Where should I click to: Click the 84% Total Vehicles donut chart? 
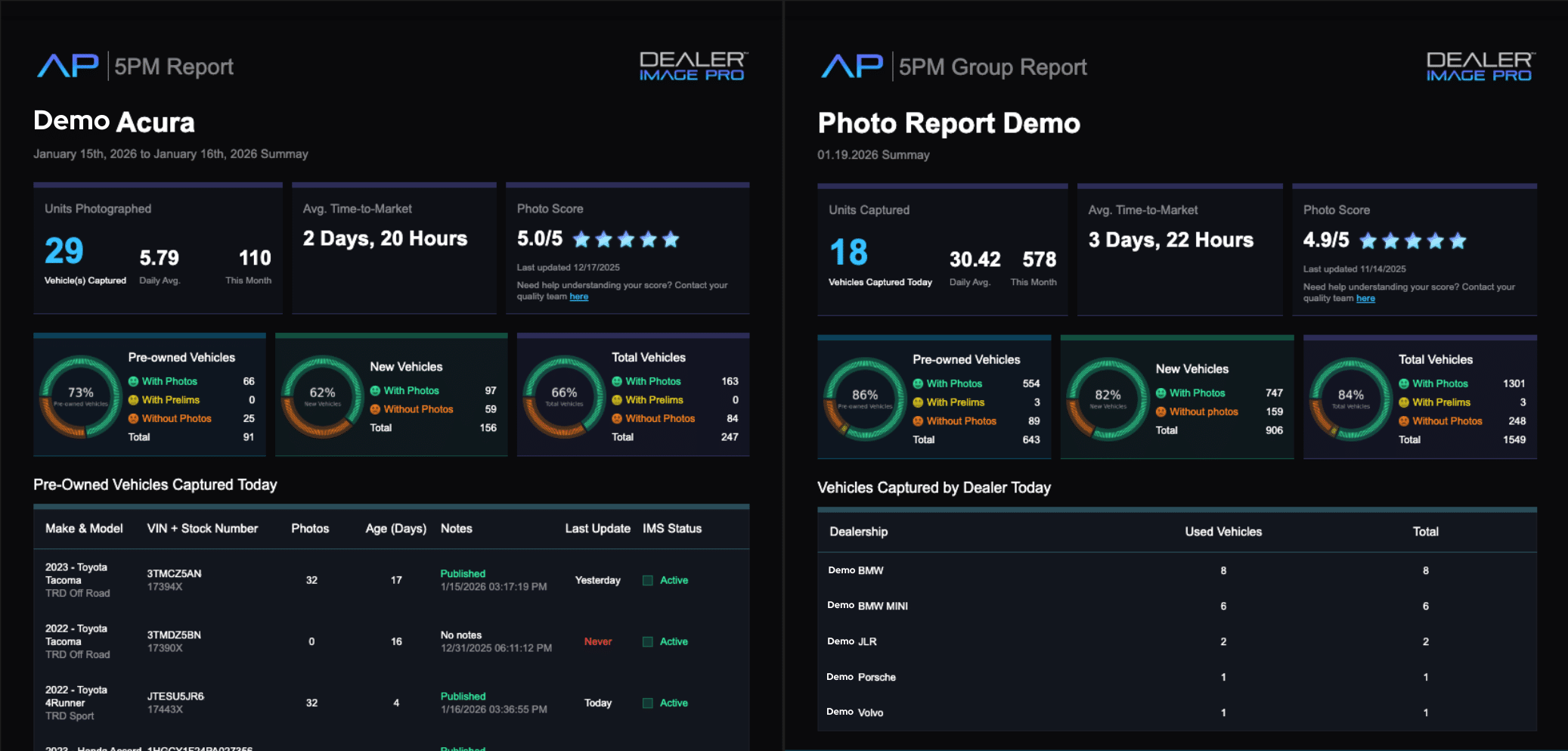(1350, 399)
